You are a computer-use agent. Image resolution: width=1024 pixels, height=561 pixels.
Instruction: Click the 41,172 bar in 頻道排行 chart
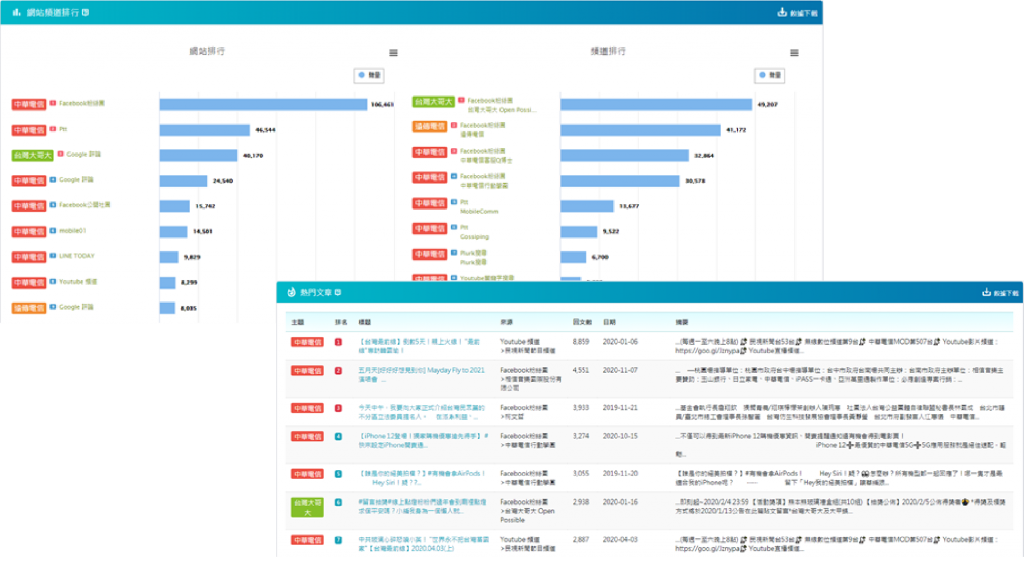[x=641, y=130]
